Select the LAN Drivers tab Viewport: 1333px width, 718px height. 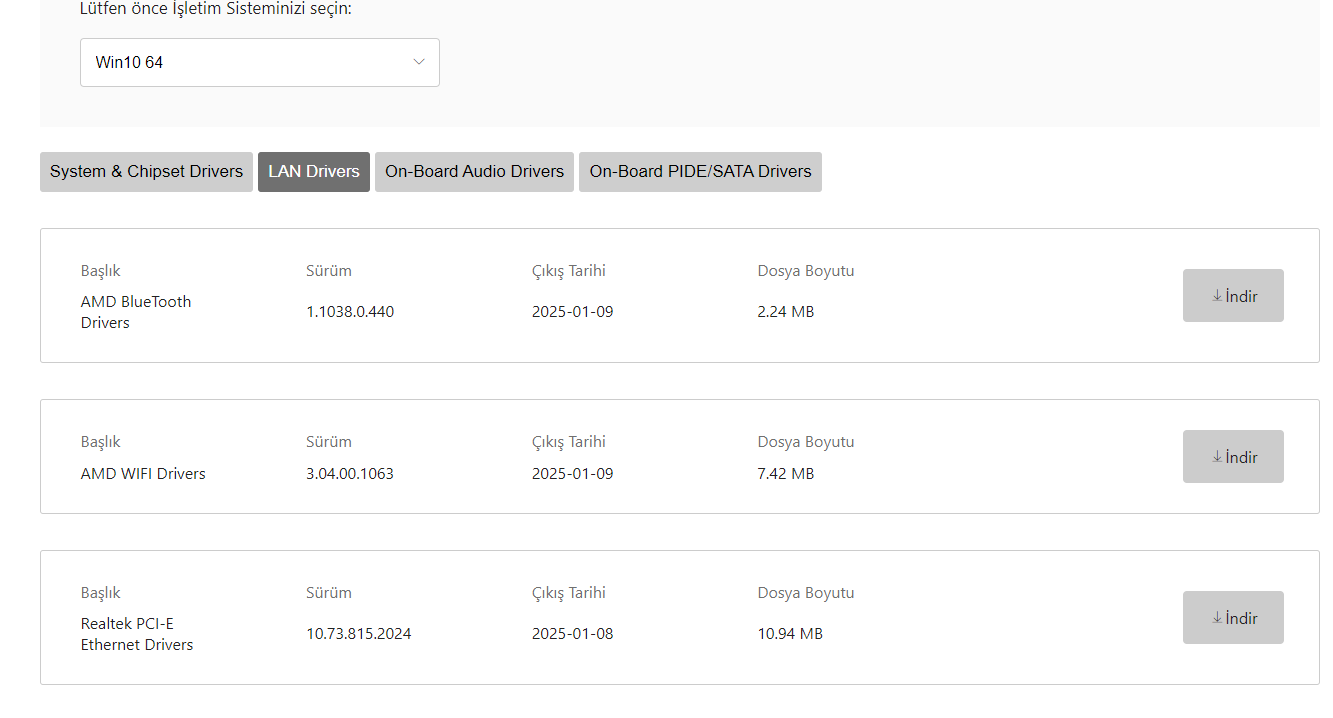coord(314,172)
